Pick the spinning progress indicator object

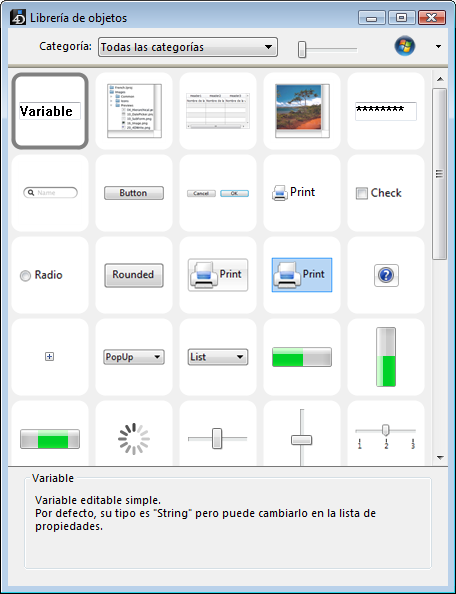(x=134, y=439)
